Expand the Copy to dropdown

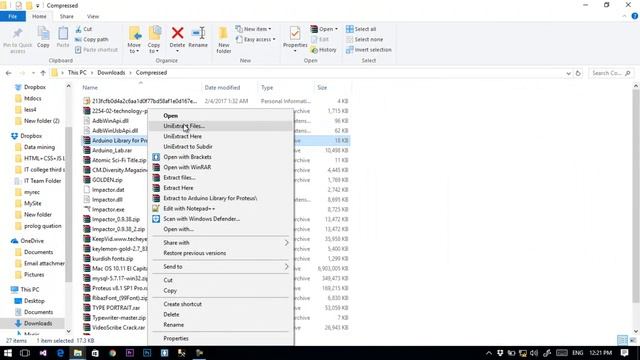coord(157,51)
